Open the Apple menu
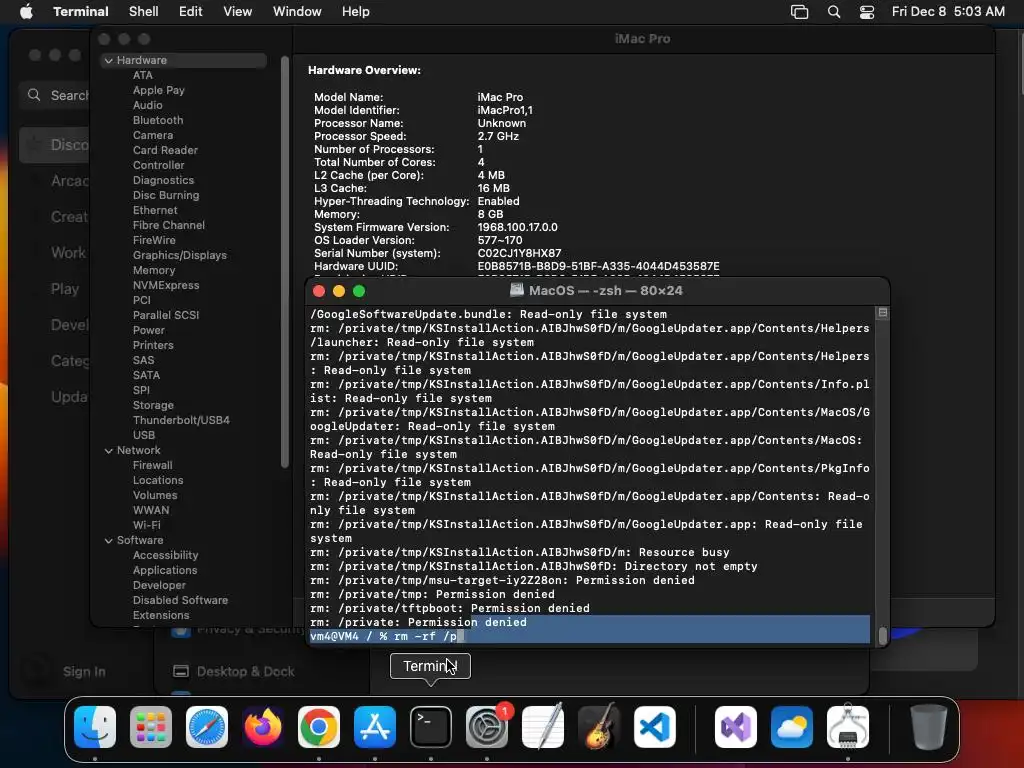Viewport: 1024px width, 768px height. click(26, 12)
